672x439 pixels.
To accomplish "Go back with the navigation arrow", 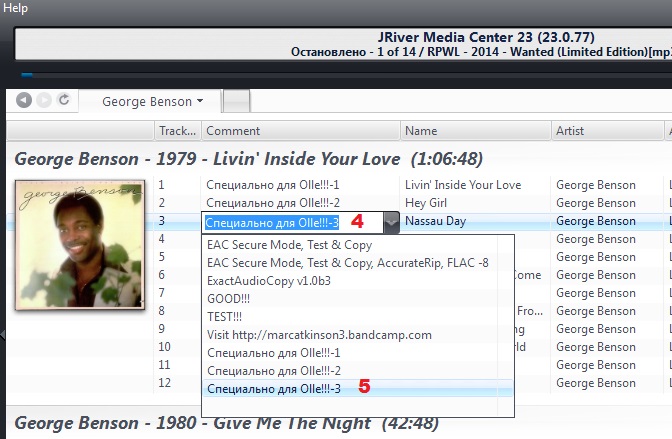I will 24,100.
